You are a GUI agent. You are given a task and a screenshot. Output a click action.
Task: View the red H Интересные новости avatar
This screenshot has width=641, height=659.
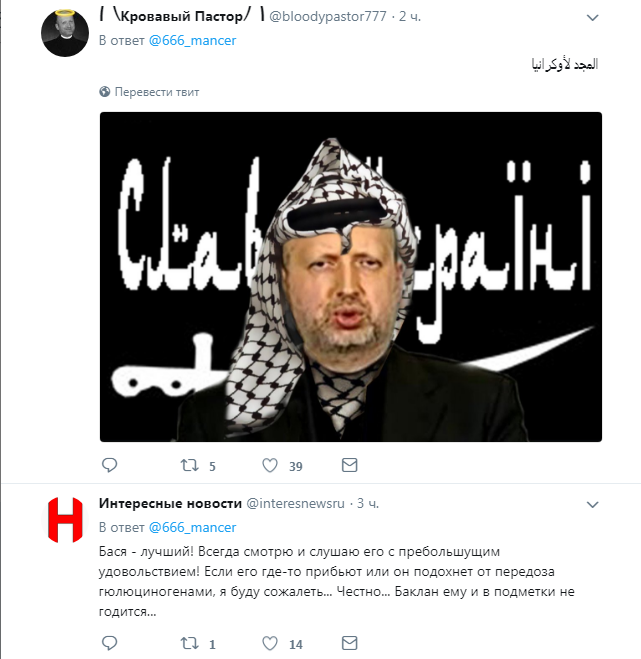point(65,520)
